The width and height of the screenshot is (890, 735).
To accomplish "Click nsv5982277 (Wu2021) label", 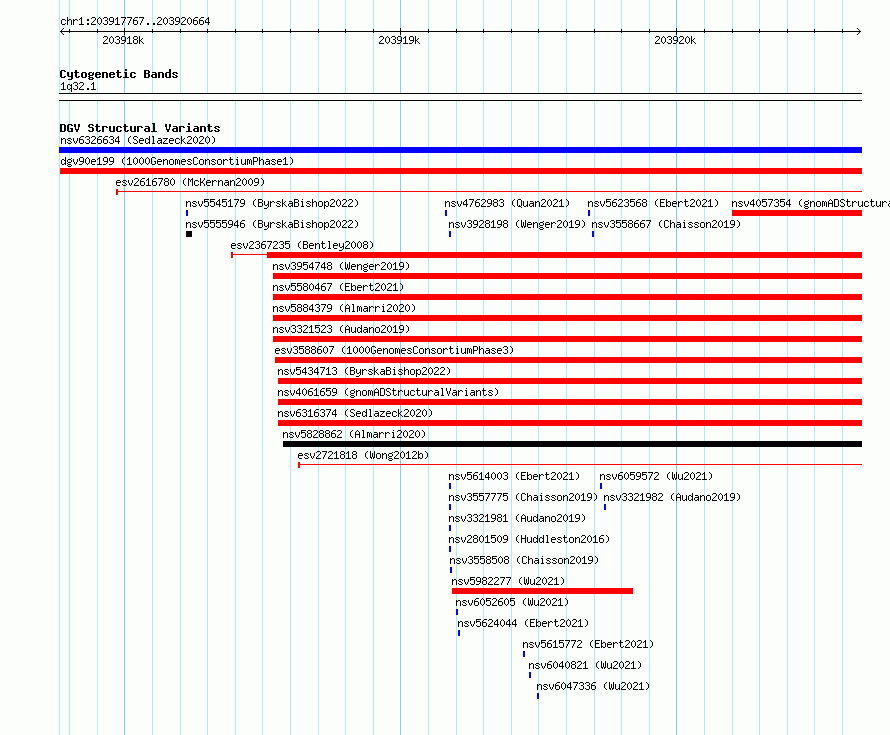I will coord(508,581).
